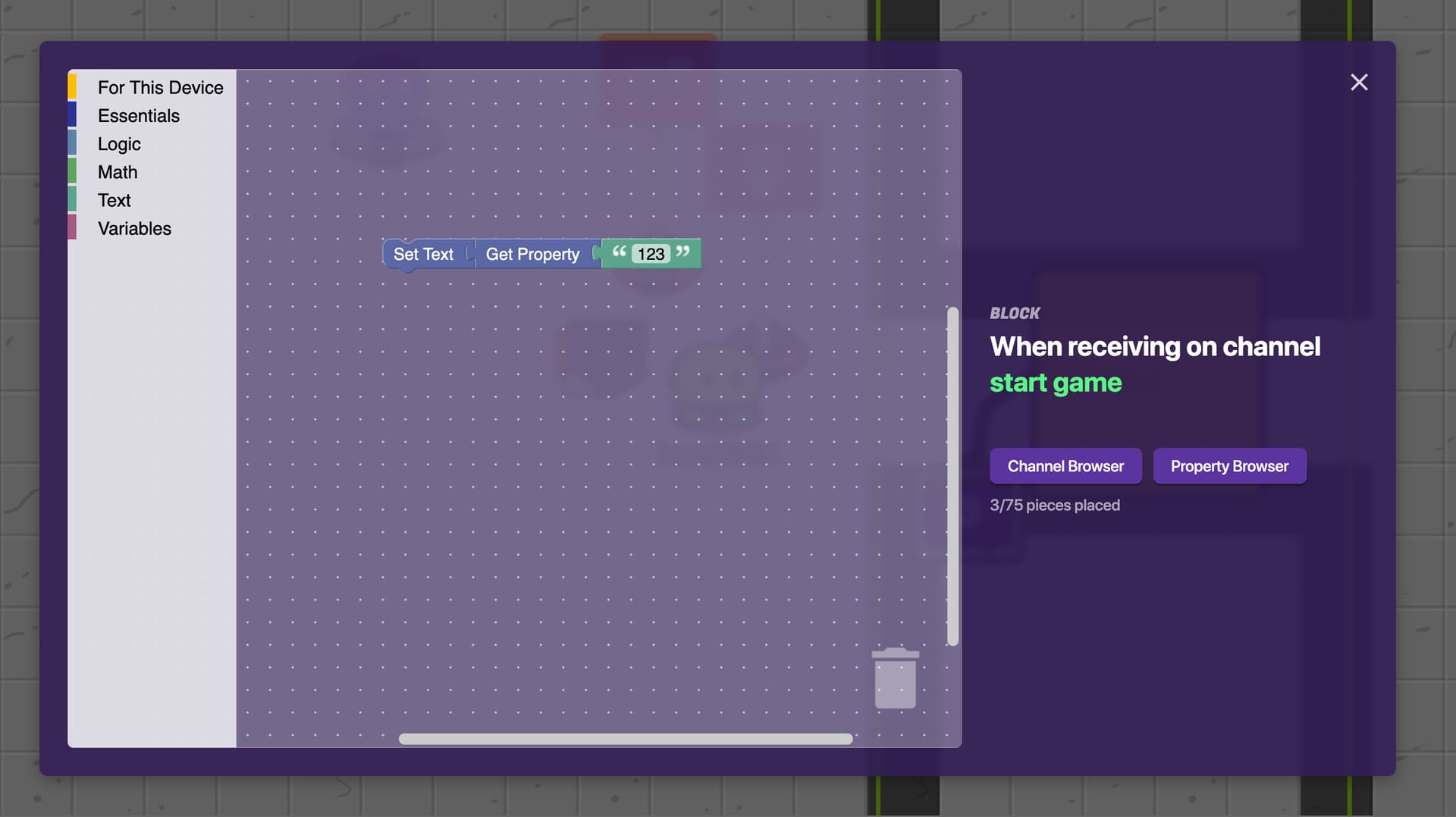Viewport: 1456px width, 817px height.
Task: Open the Channel Browser
Action: click(1065, 466)
